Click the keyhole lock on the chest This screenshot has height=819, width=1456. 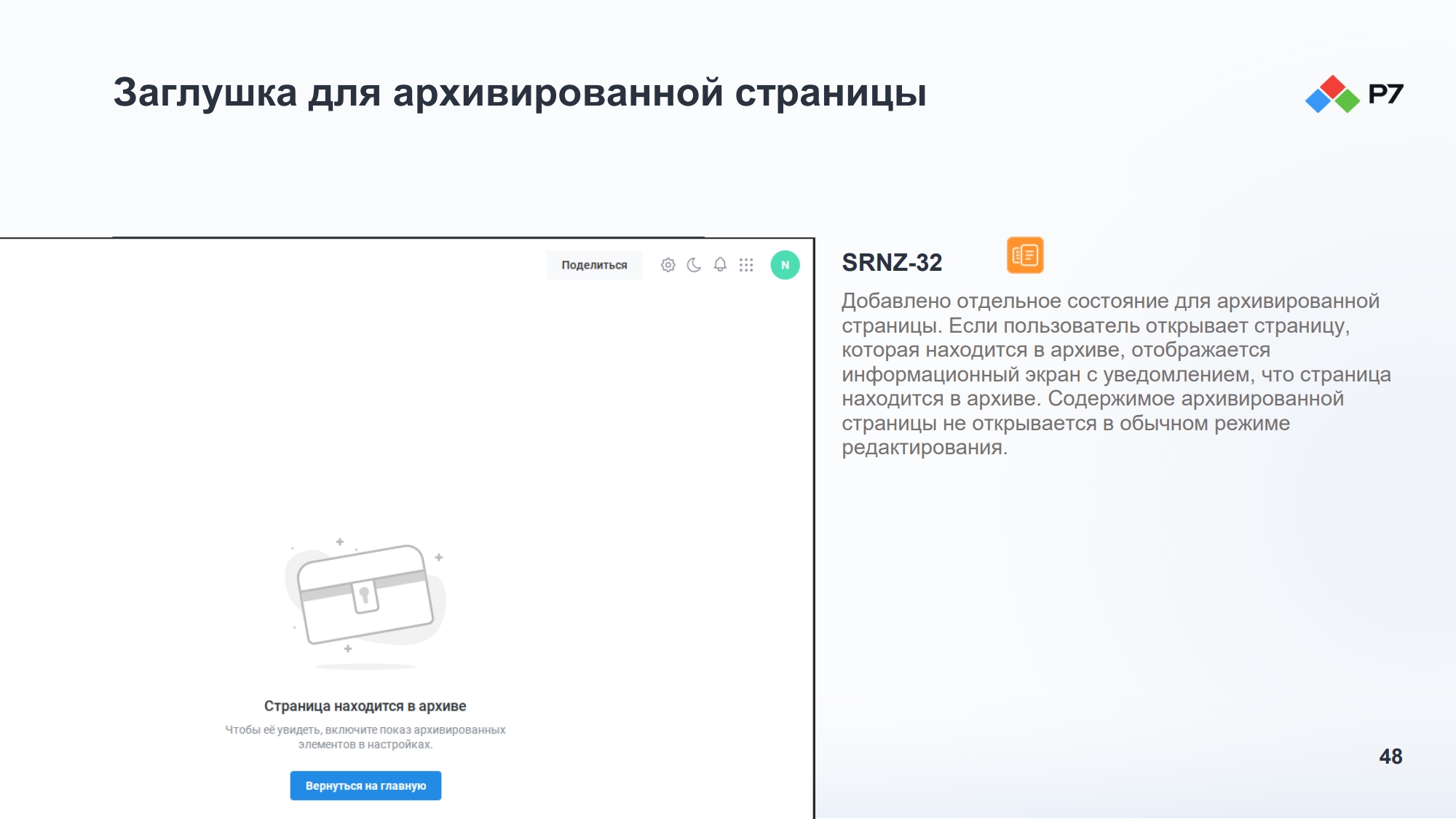365,596
